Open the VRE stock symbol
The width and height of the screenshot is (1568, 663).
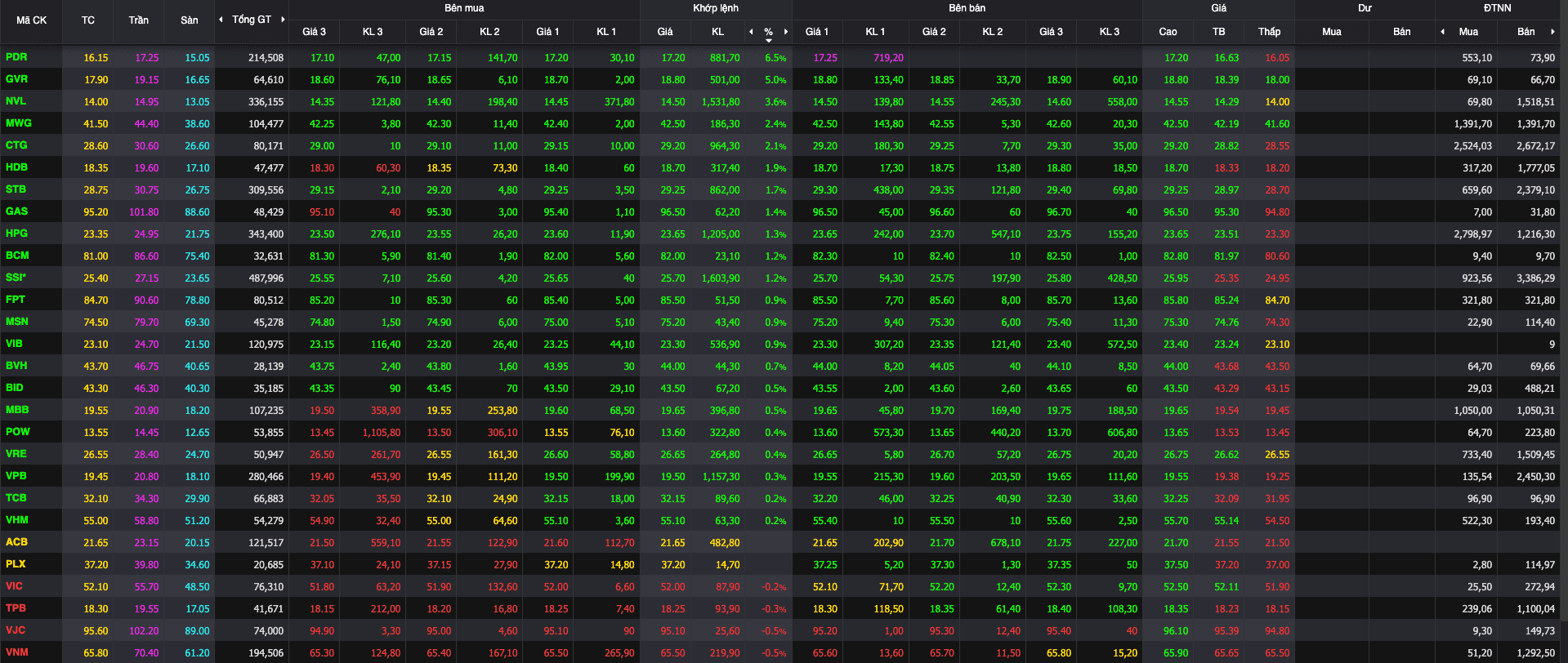click(16, 454)
